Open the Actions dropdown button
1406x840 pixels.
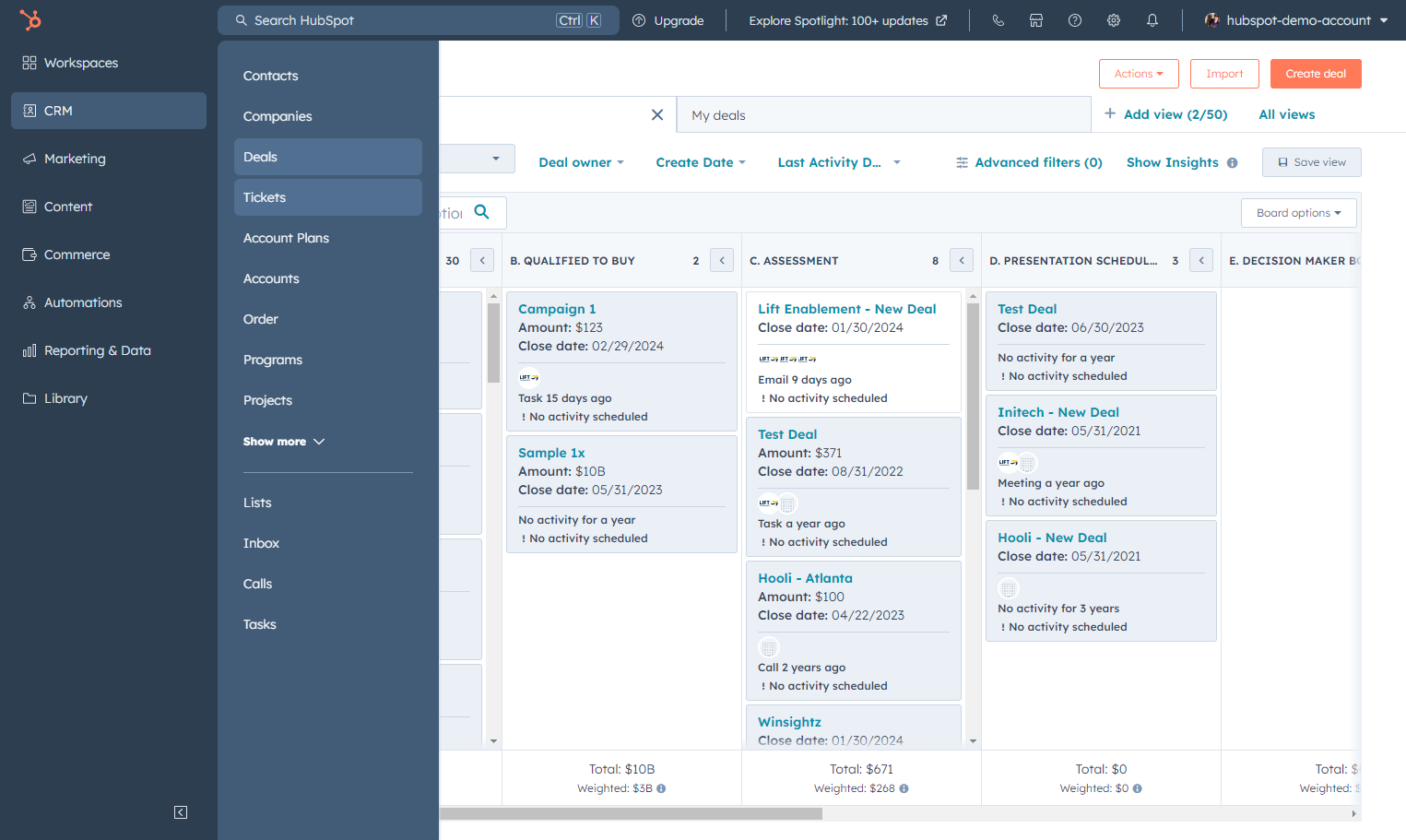click(1139, 74)
